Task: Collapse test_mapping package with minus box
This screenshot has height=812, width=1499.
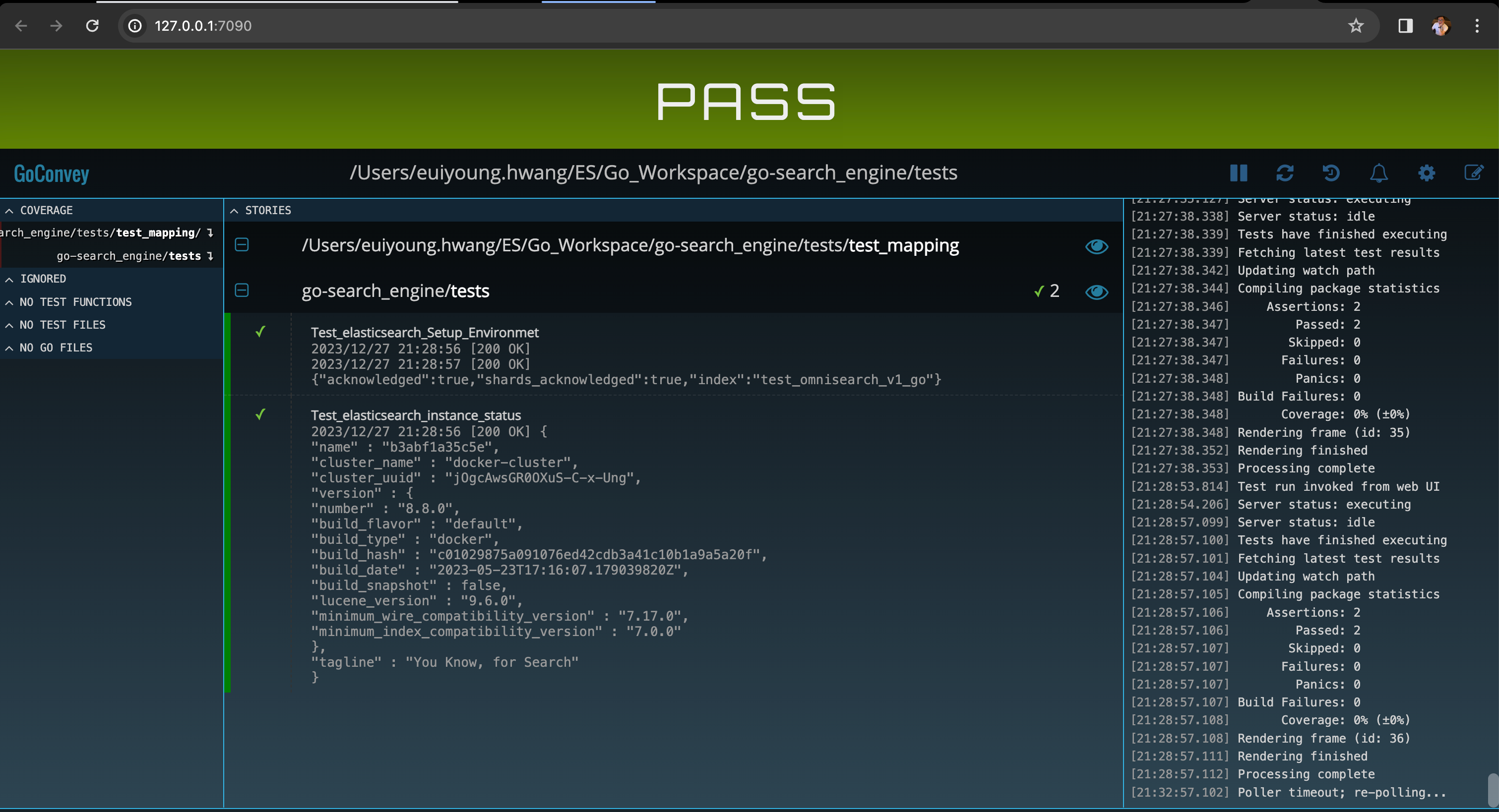Action: tap(242, 245)
